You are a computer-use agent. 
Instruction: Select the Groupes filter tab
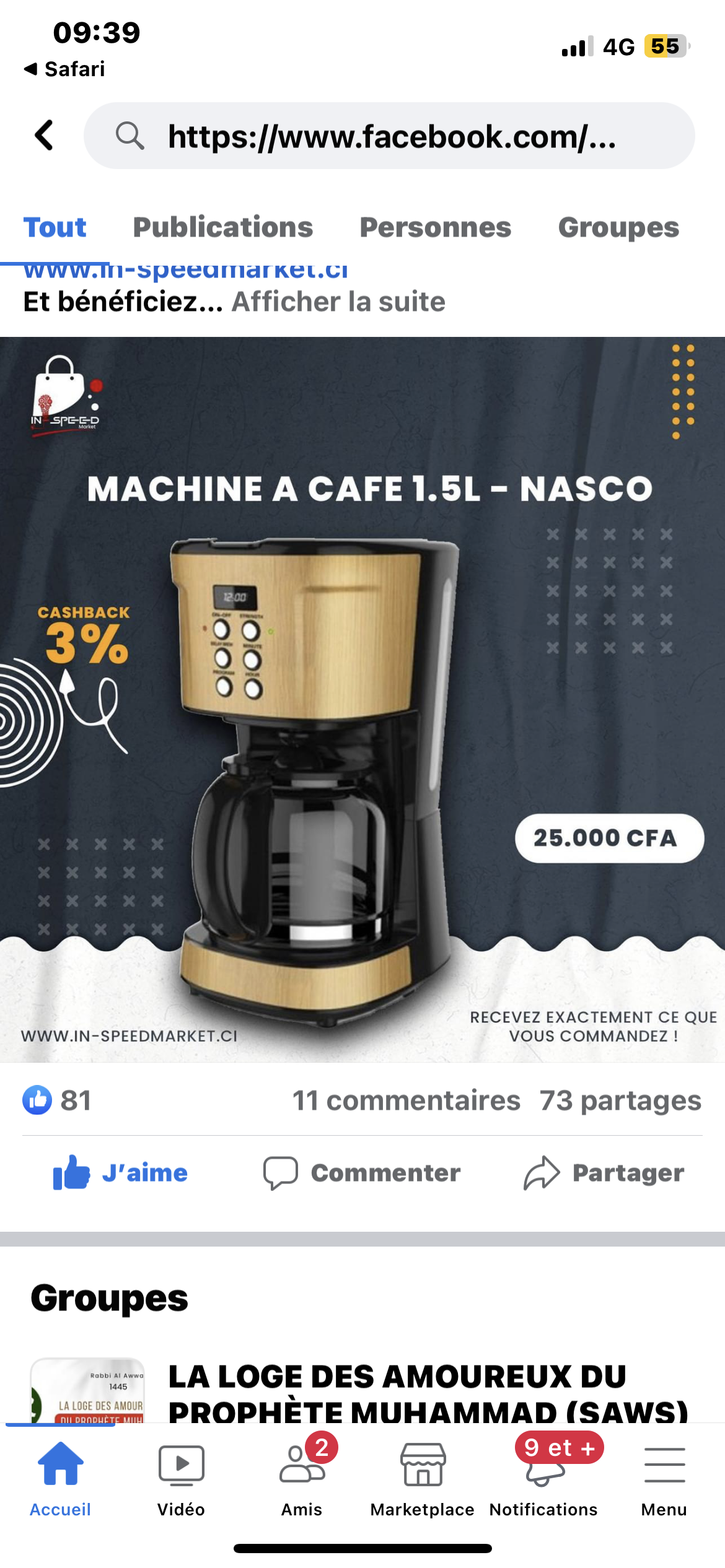pyautogui.click(x=618, y=227)
